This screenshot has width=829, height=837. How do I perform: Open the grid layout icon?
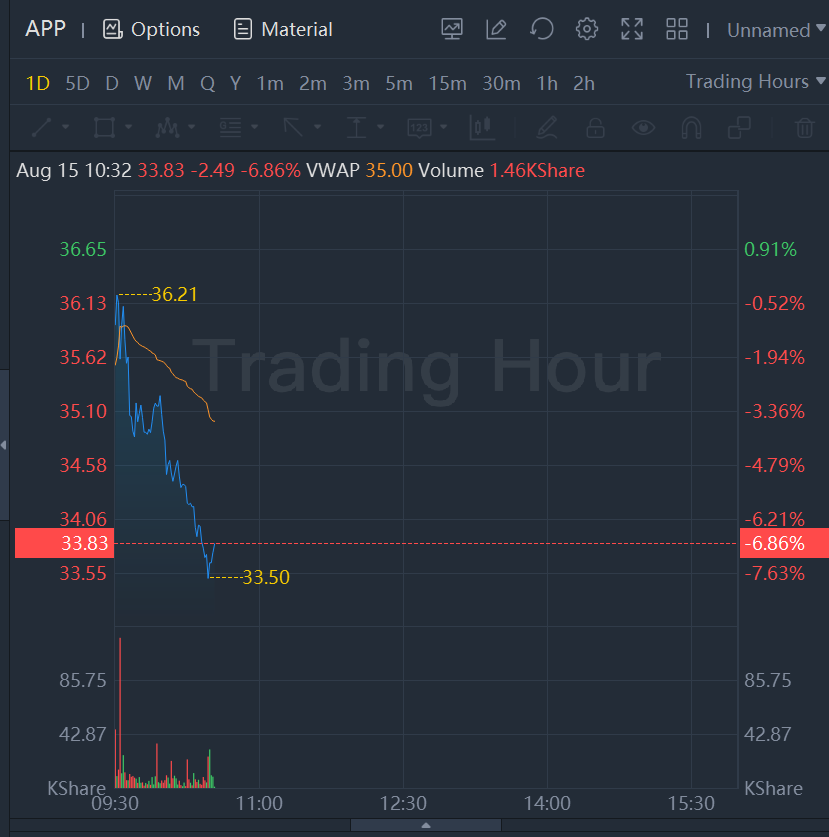pos(677,29)
